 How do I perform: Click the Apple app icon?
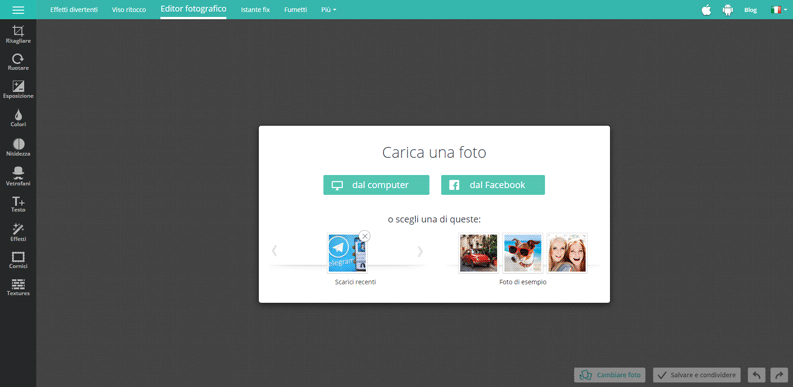coord(707,10)
